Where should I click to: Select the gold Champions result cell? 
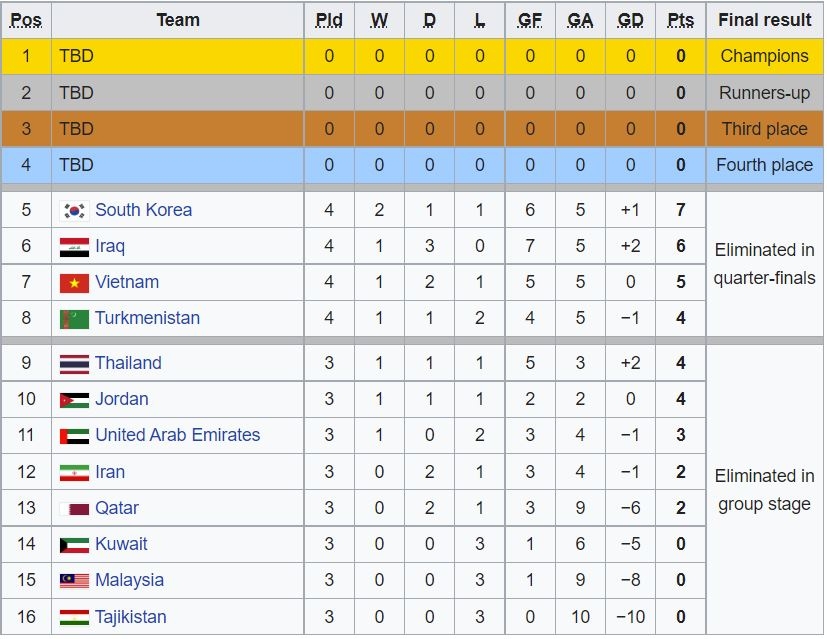[764, 56]
